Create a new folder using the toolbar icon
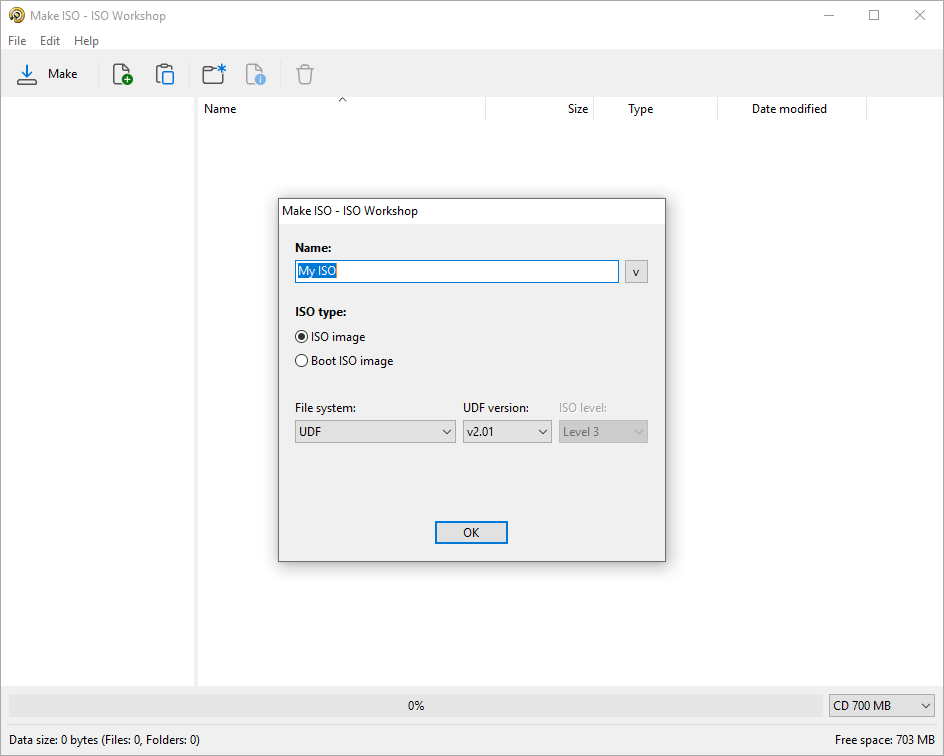944x756 pixels. pos(213,73)
